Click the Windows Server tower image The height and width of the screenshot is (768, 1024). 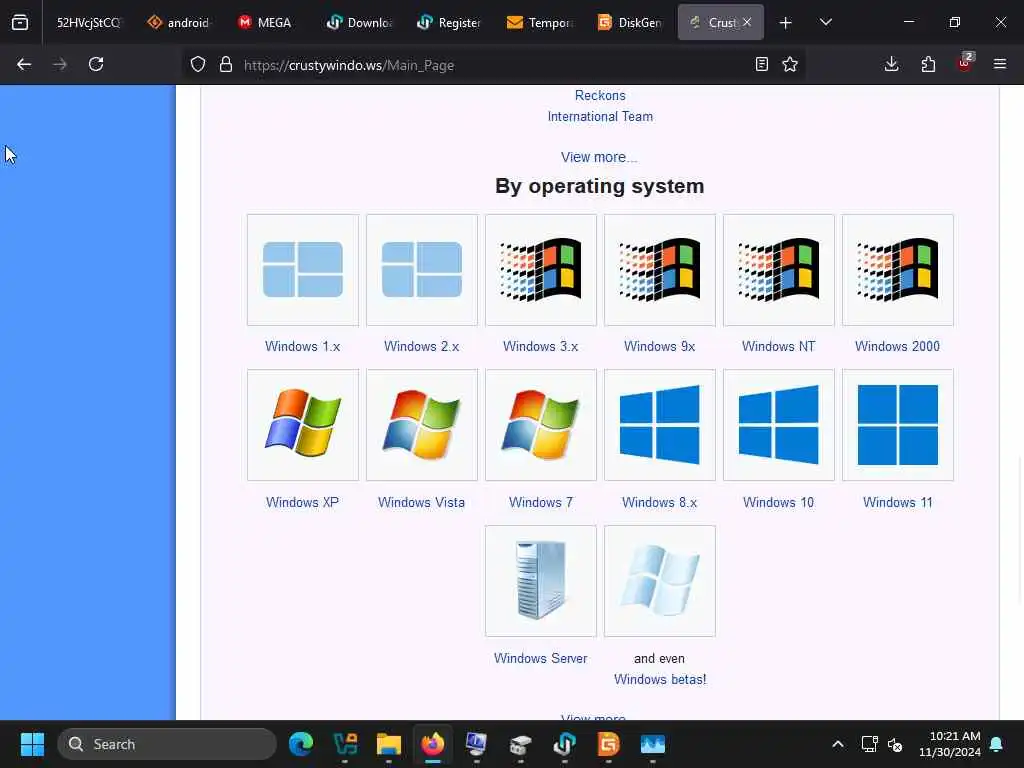pyautogui.click(x=541, y=581)
